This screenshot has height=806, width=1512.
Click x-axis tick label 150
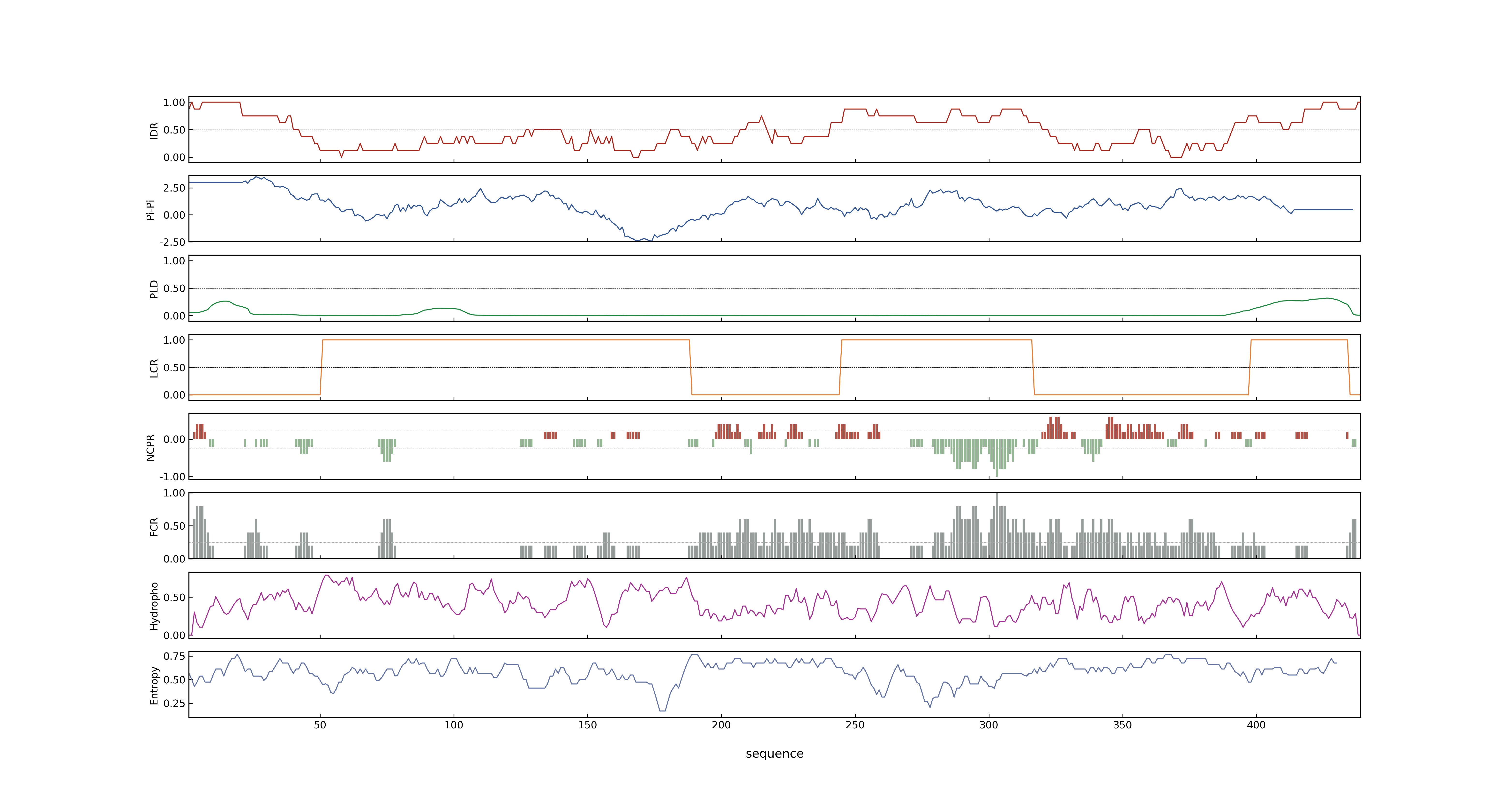click(588, 725)
